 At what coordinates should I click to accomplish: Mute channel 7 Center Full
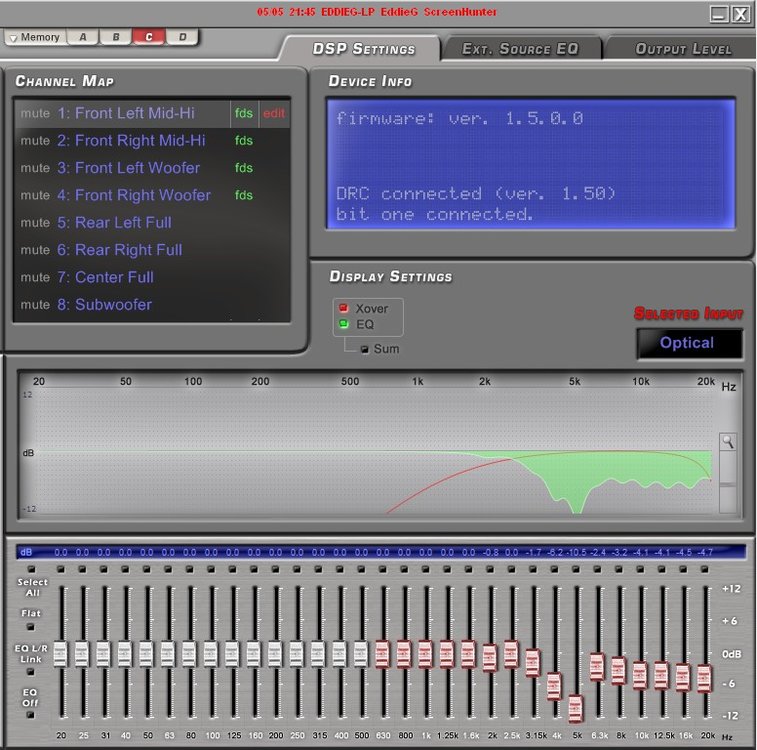click(35, 278)
